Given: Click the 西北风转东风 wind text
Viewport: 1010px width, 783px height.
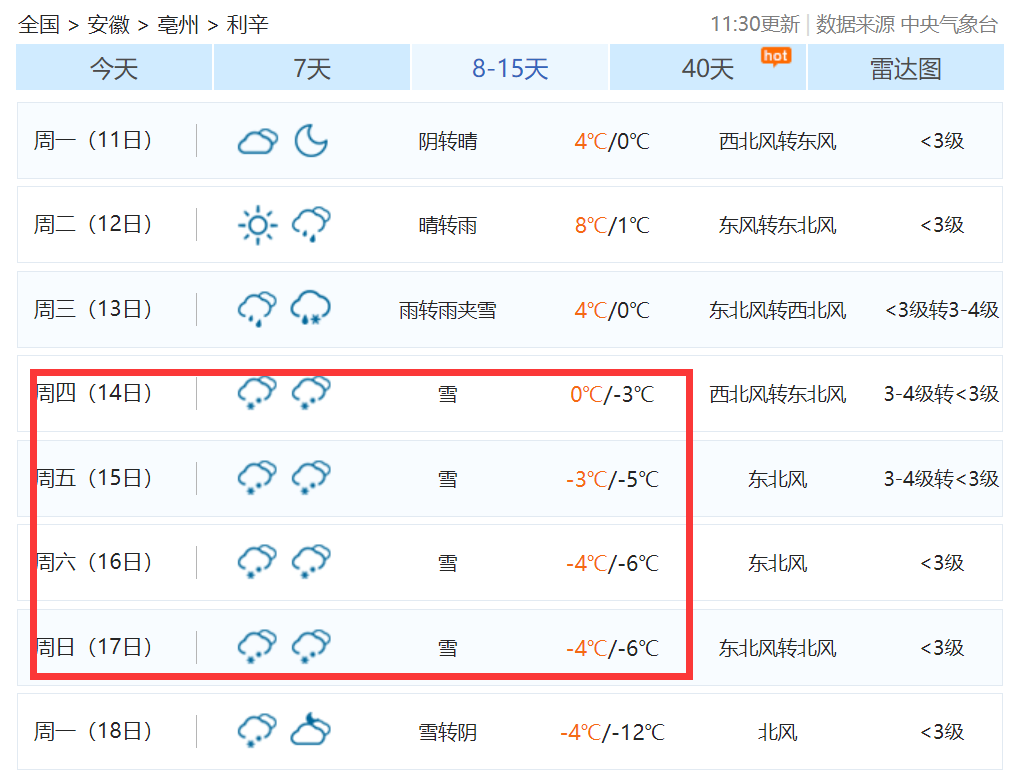Looking at the screenshot, I should [x=777, y=141].
